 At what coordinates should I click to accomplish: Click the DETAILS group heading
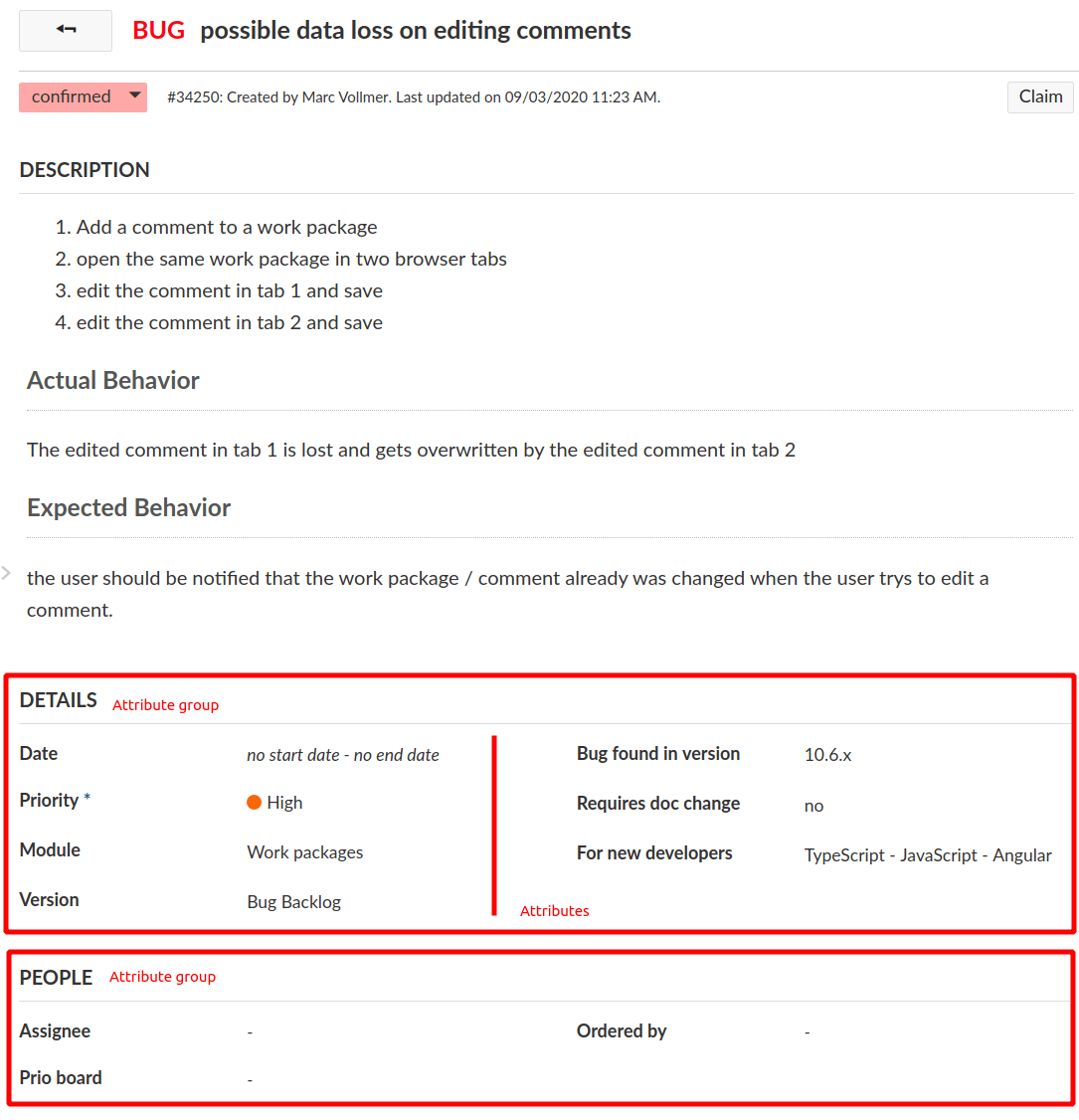tap(59, 700)
